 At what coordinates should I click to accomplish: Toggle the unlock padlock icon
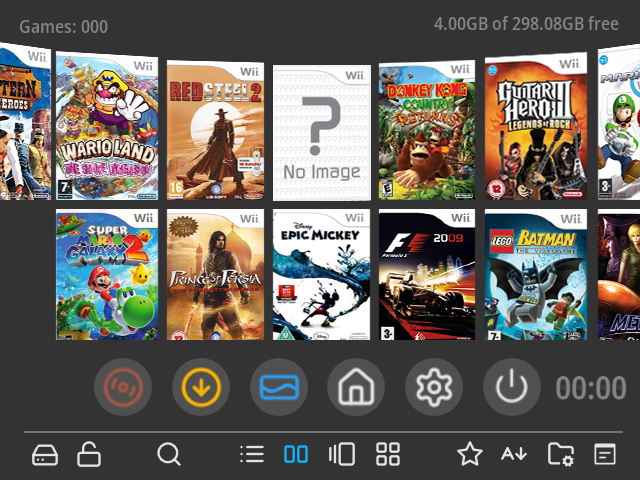[x=89, y=454]
